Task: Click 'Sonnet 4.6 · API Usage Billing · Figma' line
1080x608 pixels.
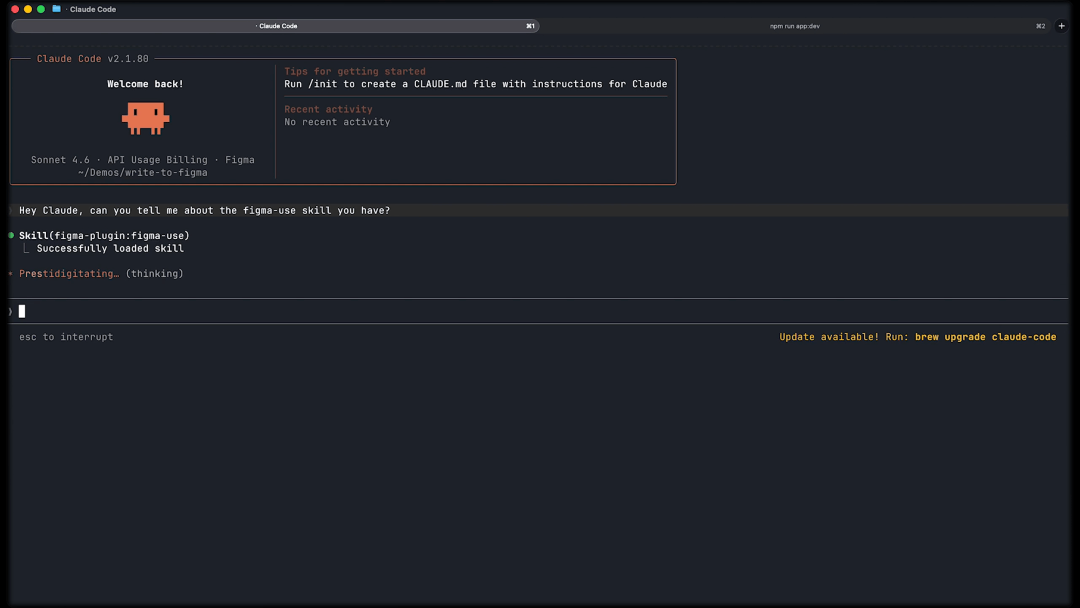Action: click(x=143, y=160)
